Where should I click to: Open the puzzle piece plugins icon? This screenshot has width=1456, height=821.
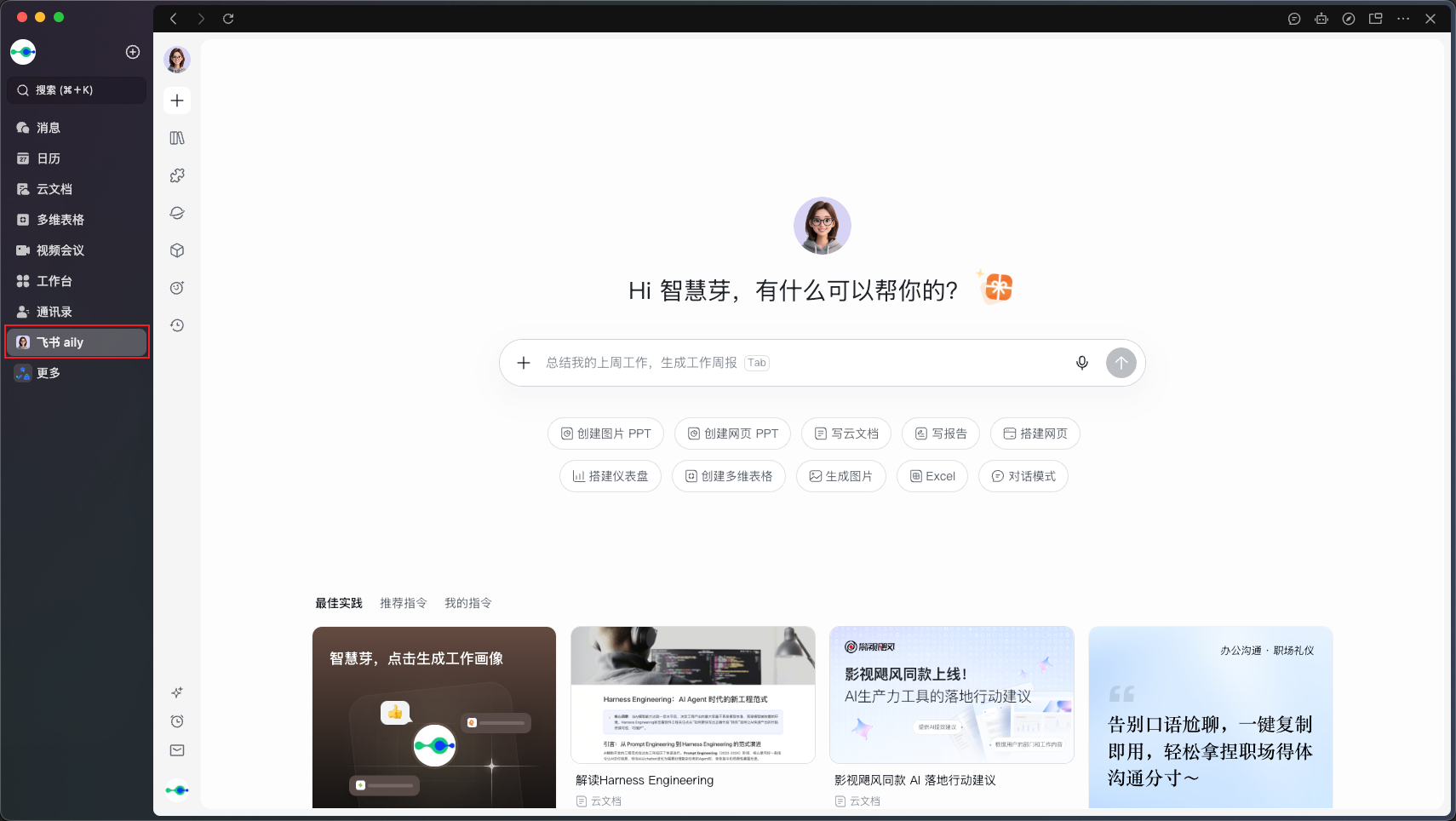[x=177, y=175]
